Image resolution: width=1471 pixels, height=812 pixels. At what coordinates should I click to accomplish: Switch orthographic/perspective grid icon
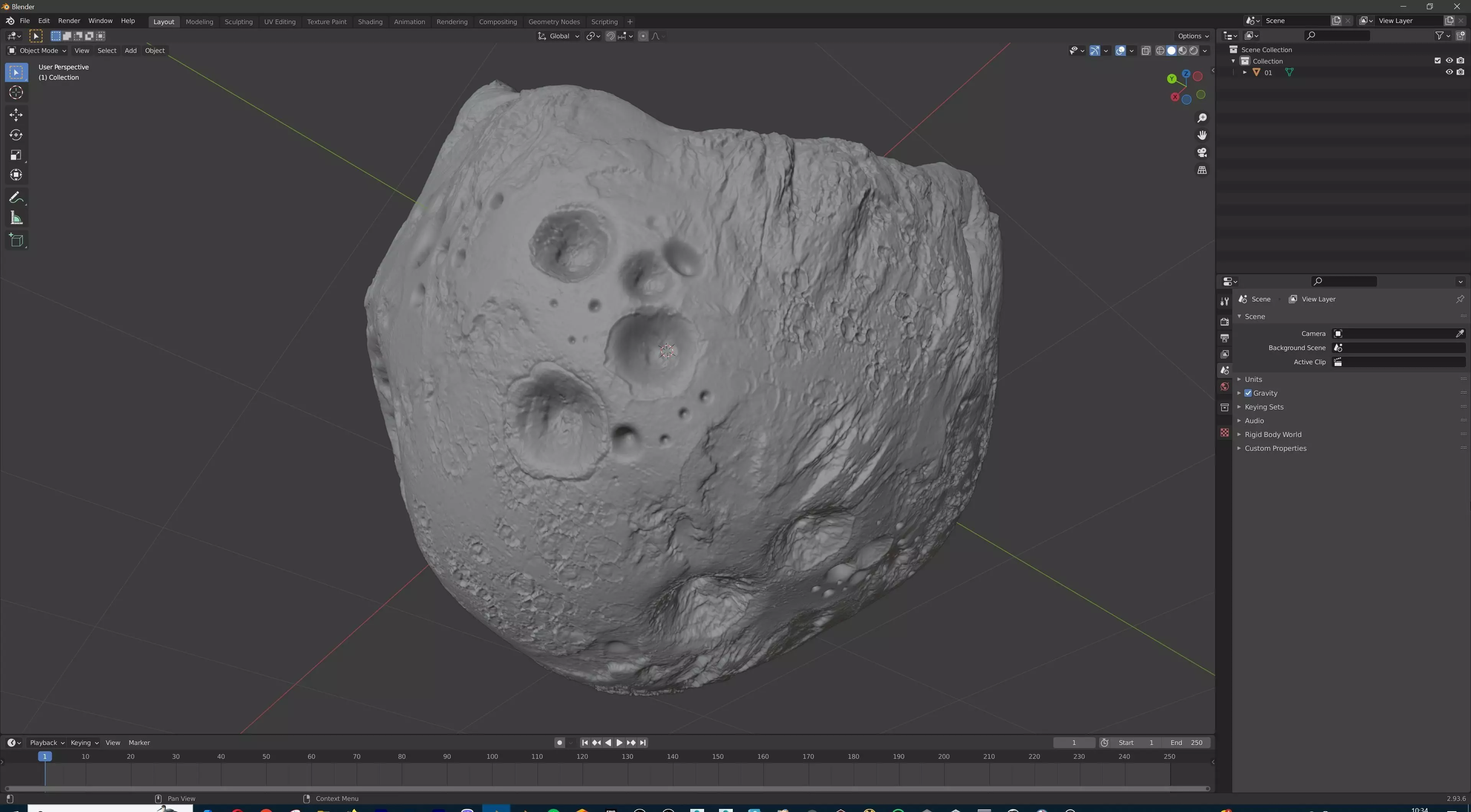click(1202, 170)
